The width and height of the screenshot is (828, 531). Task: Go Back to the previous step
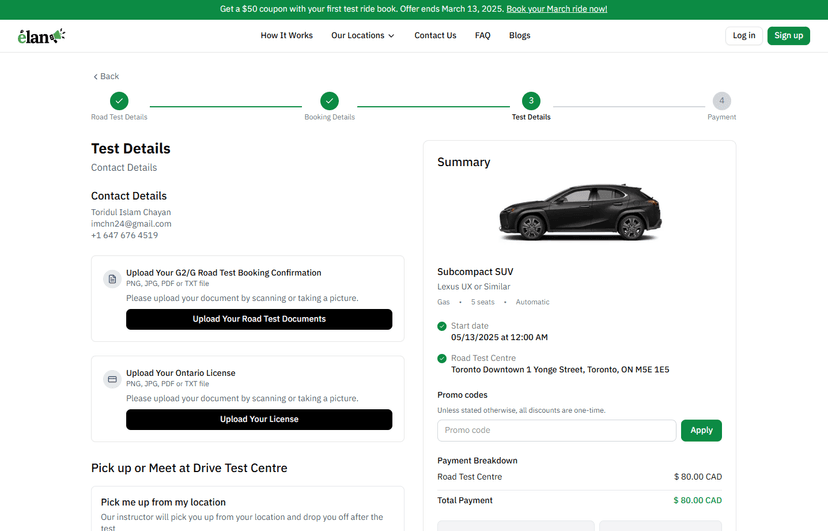106,77
